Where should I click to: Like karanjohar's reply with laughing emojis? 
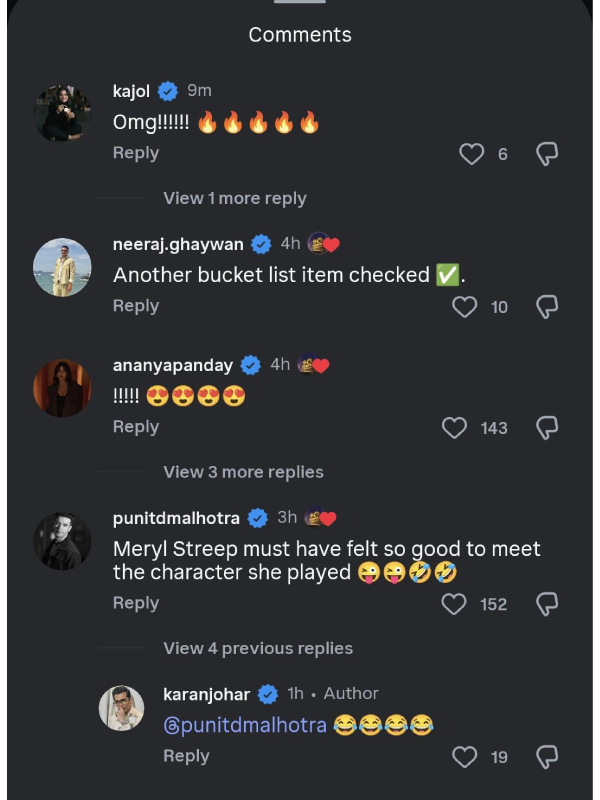point(465,757)
